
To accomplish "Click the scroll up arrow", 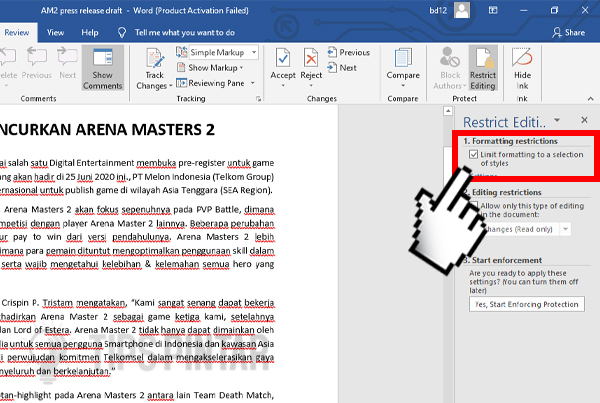I will (x=448, y=111).
